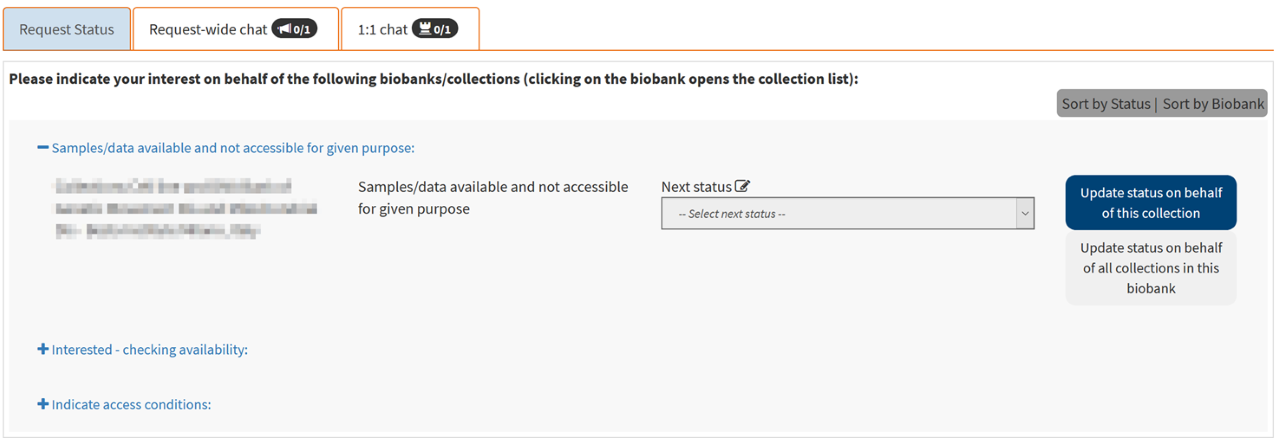Click the megaphone badge on Request-wide chat
Screen dimensions: 1280x438
click(294, 29)
